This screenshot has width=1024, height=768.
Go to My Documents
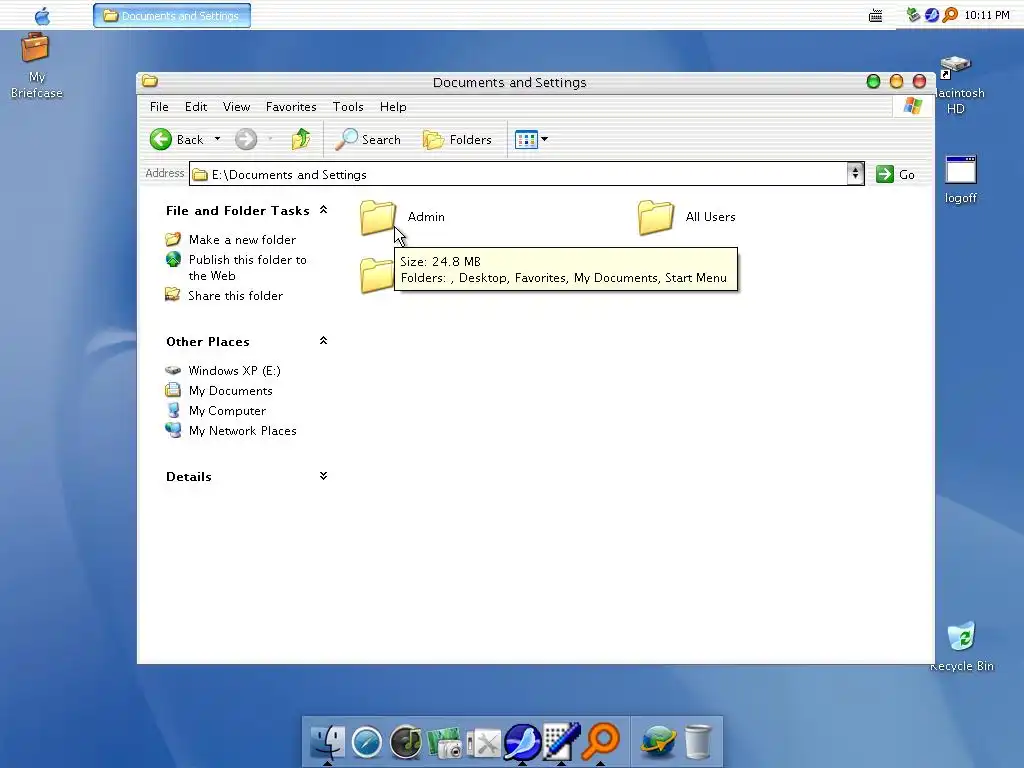231,391
